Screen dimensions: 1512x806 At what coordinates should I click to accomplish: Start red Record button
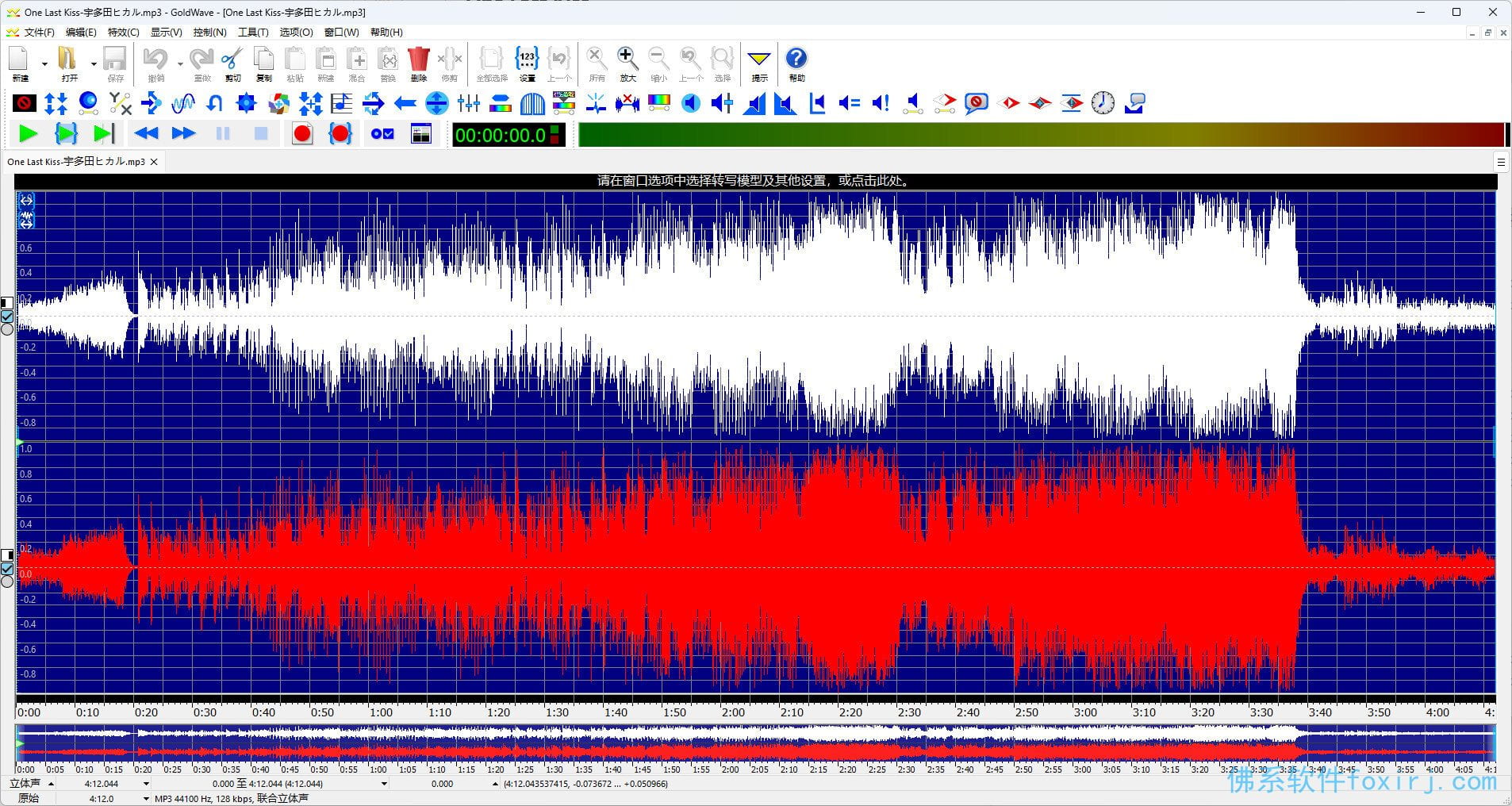[301, 134]
